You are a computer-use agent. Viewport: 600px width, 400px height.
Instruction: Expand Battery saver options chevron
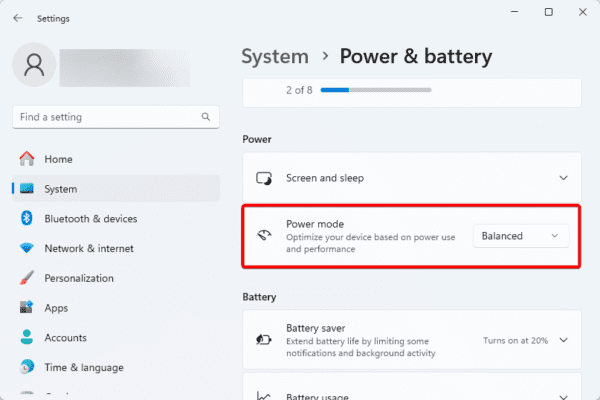click(563, 340)
